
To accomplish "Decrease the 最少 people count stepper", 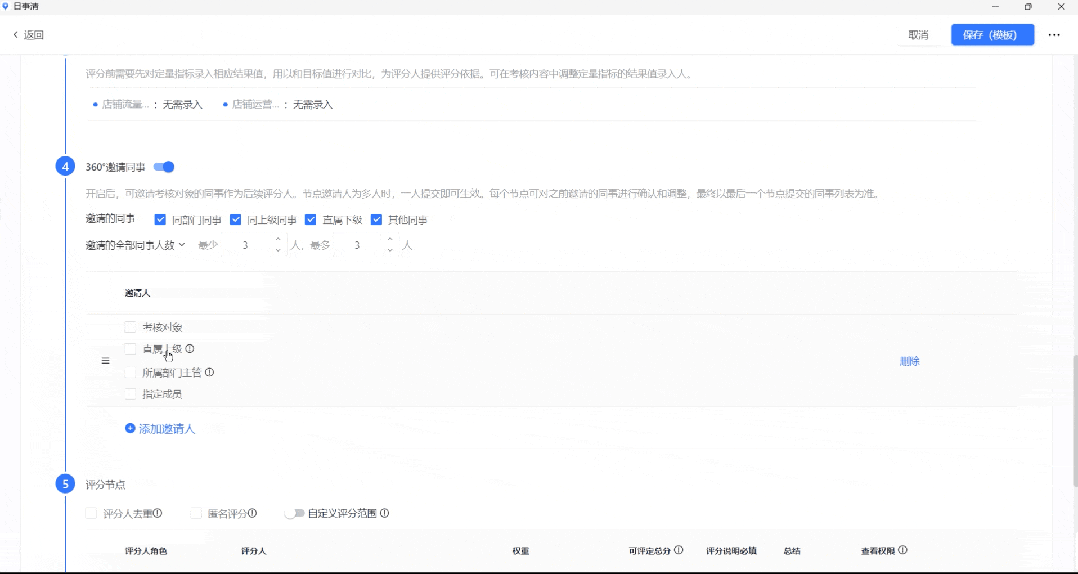I will click(278, 250).
